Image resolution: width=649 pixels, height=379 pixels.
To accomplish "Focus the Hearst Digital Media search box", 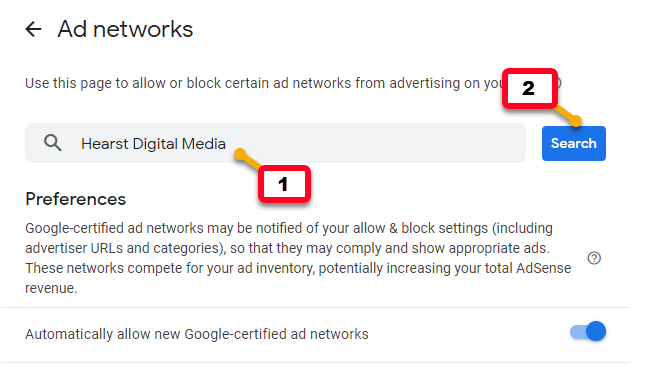I will (x=275, y=143).
